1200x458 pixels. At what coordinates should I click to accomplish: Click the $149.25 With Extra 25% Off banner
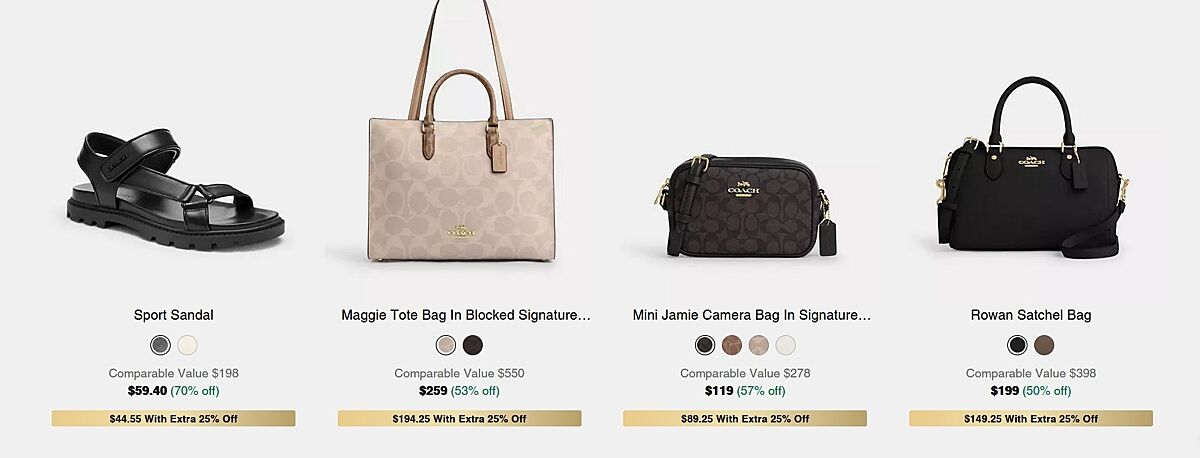1031,418
